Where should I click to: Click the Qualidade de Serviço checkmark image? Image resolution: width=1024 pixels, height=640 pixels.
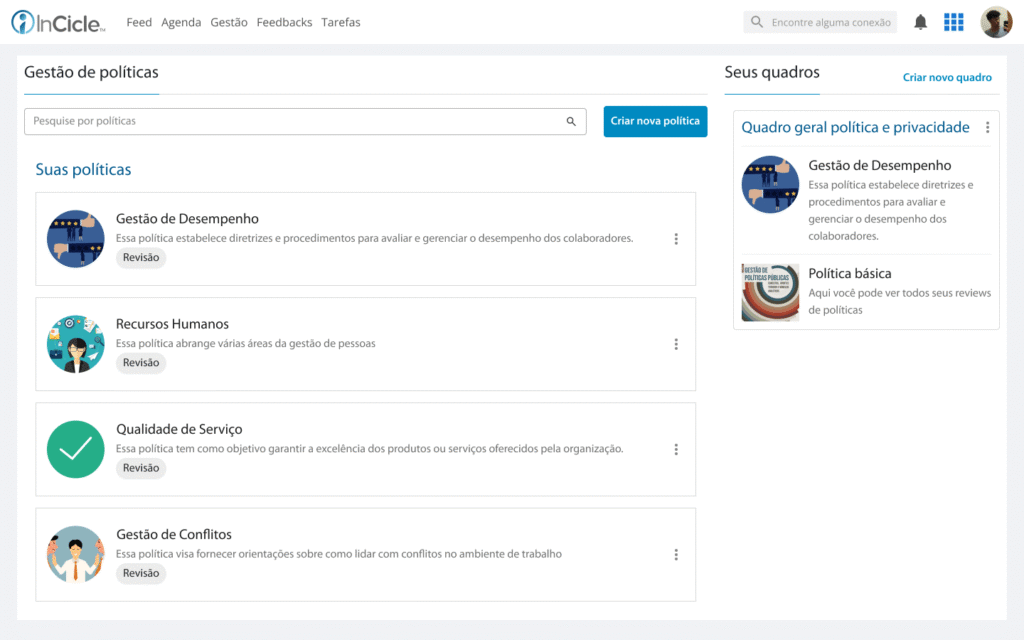76,449
